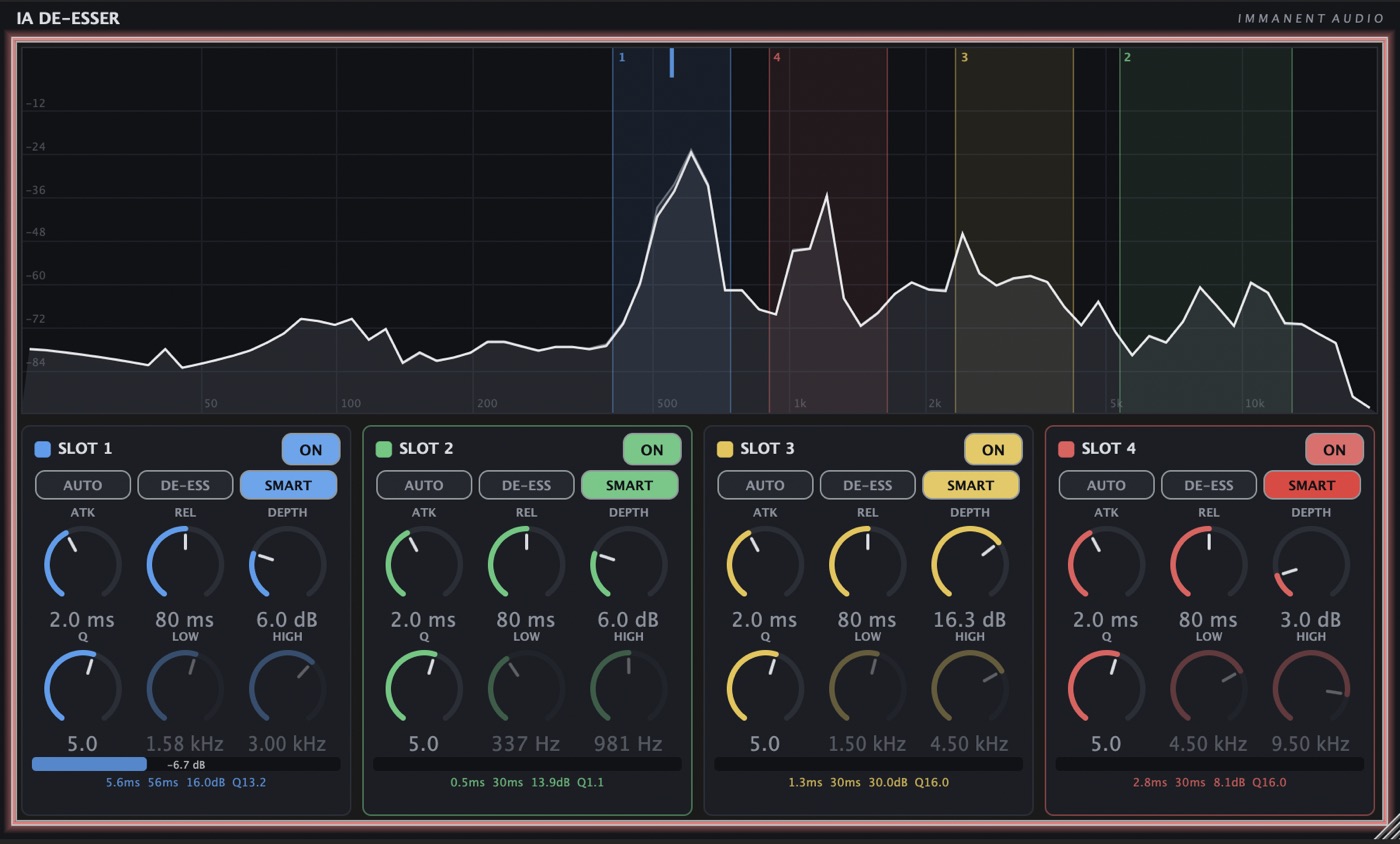Turn off Slot 1 with its ON button
Image resolution: width=1400 pixels, height=844 pixels.
click(311, 450)
